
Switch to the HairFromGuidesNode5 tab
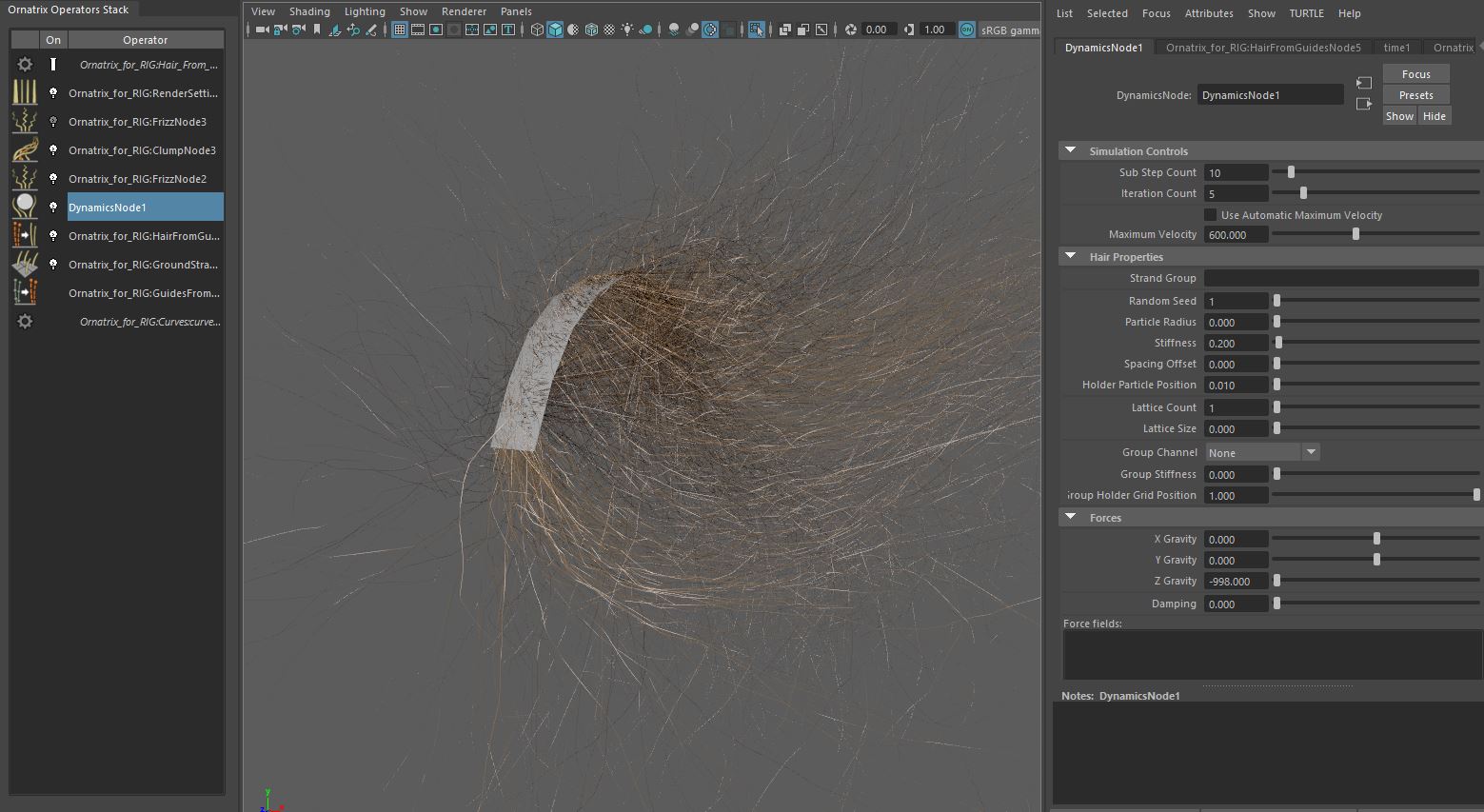point(1263,48)
